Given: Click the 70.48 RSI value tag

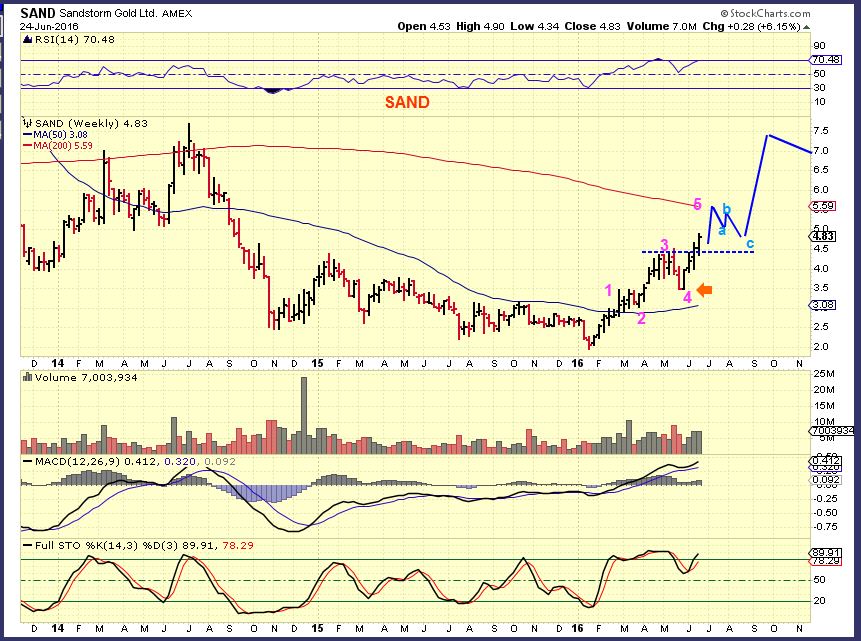Looking at the screenshot, I should click(x=826, y=59).
